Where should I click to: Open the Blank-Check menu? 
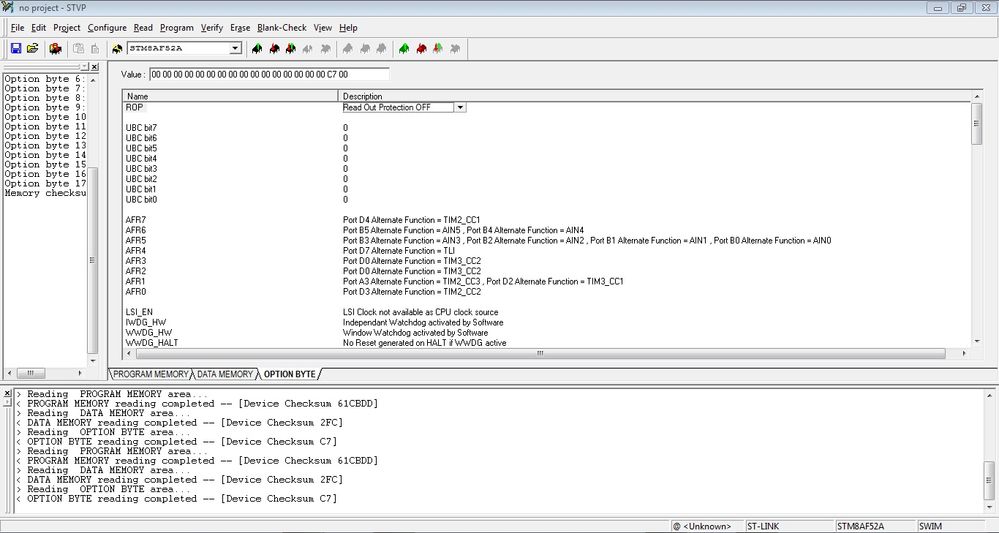(282, 28)
